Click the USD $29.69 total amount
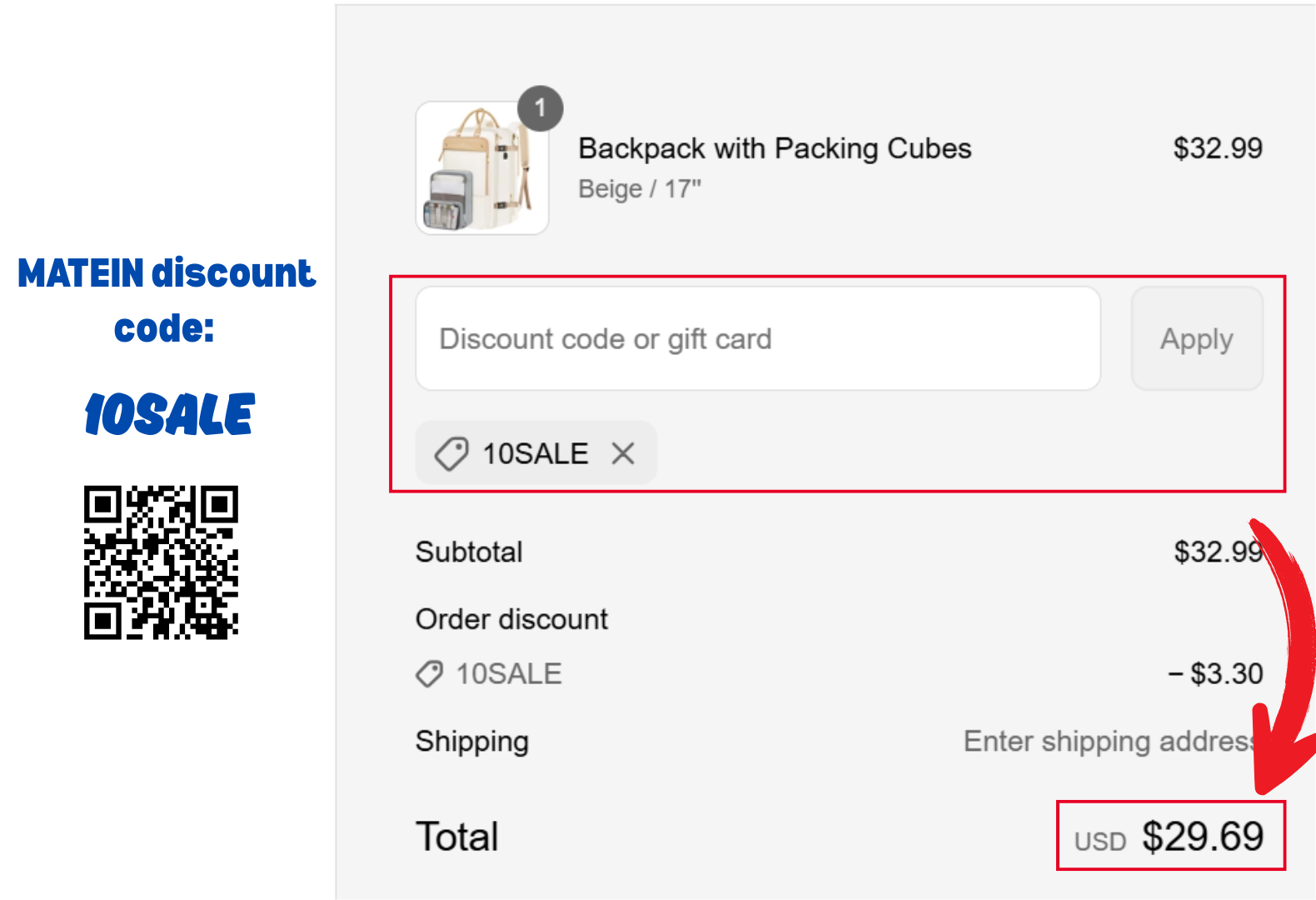1316x900 pixels. 1169,837
